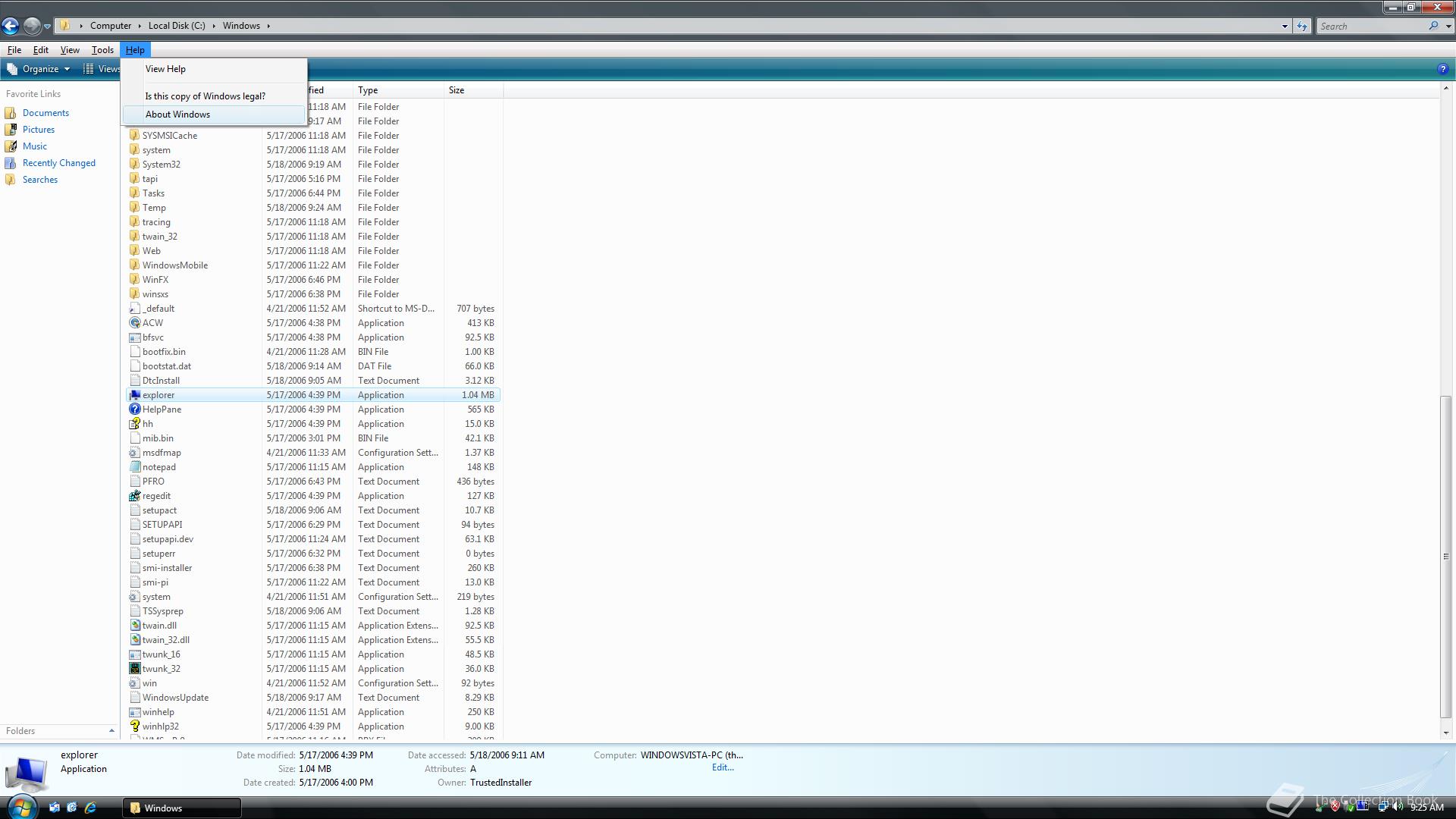Click the Music icon in Favorite Links
The height and width of the screenshot is (819, 1456).
click(11, 146)
